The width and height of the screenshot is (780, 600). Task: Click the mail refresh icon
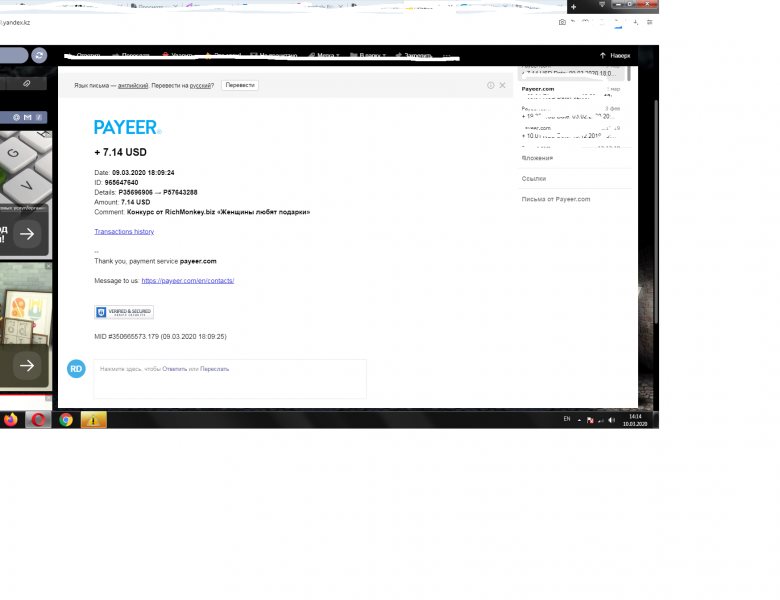[x=39, y=55]
